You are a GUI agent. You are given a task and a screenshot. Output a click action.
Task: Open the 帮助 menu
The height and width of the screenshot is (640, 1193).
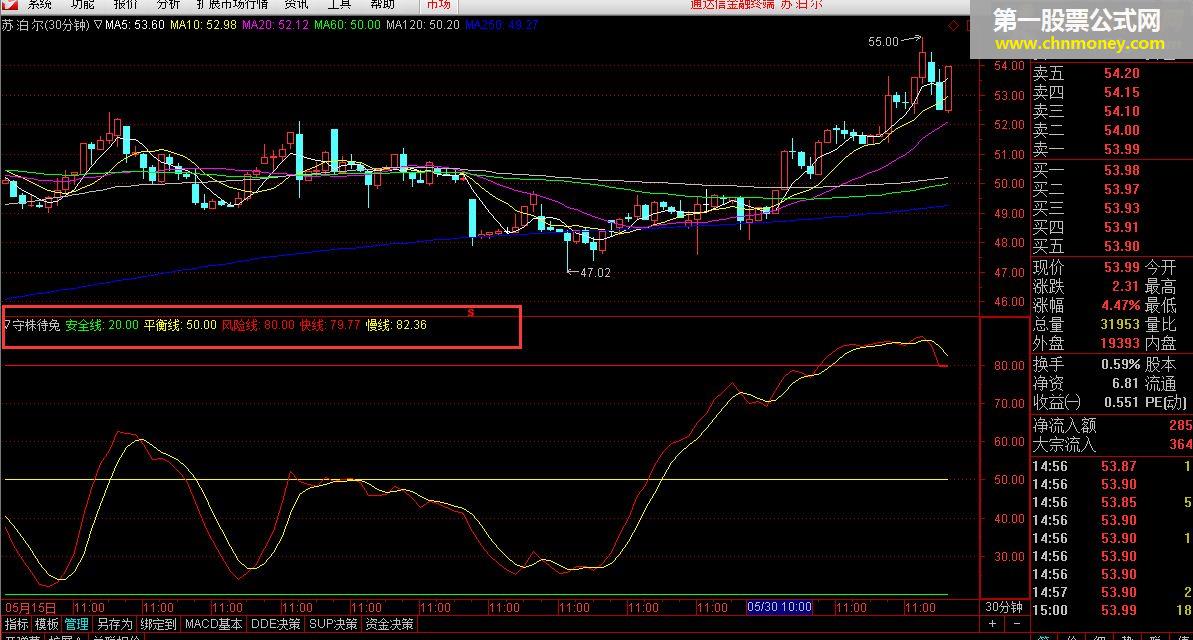coord(383,5)
